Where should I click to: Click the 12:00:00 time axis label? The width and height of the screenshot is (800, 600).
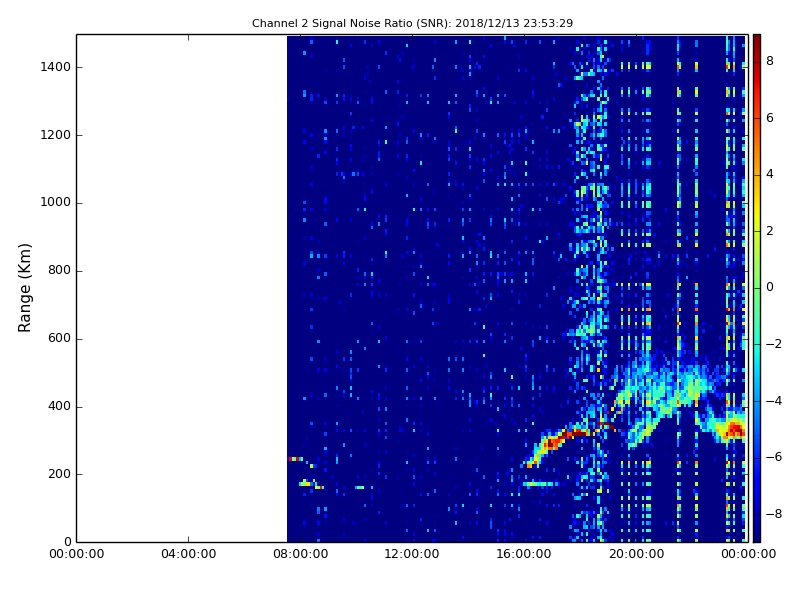tap(412, 554)
